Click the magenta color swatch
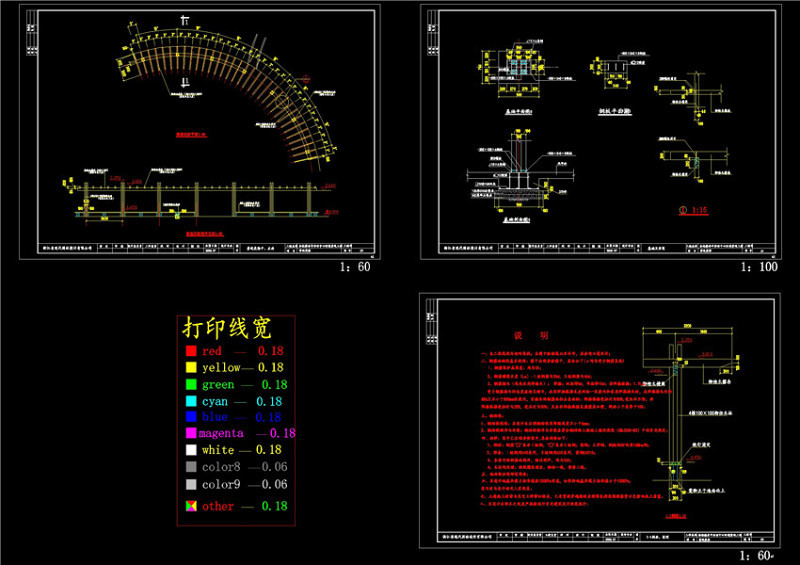800x565 pixels. [x=189, y=433]
